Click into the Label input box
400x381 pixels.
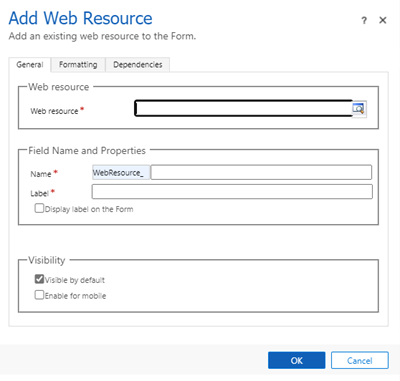[232, 192]
